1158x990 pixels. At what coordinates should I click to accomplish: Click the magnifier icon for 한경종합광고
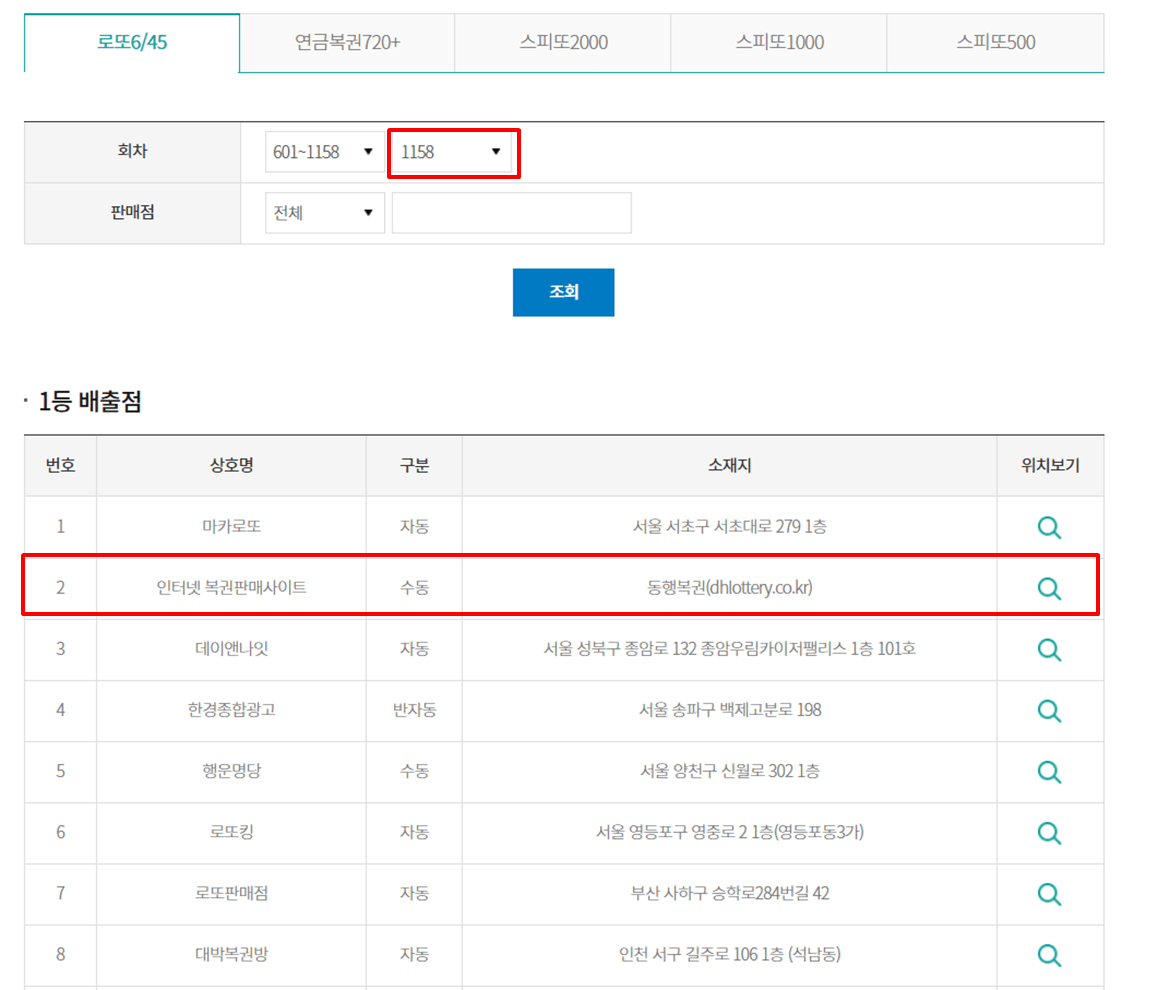(x=1049, y=710)
